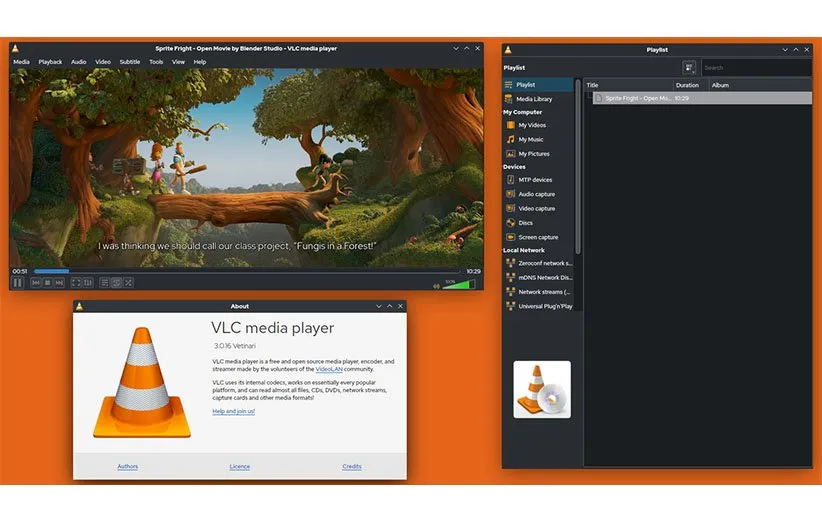Mute audio using the speaker icon
The width and height of the screenshot is (822, 522).
[436, 285]
